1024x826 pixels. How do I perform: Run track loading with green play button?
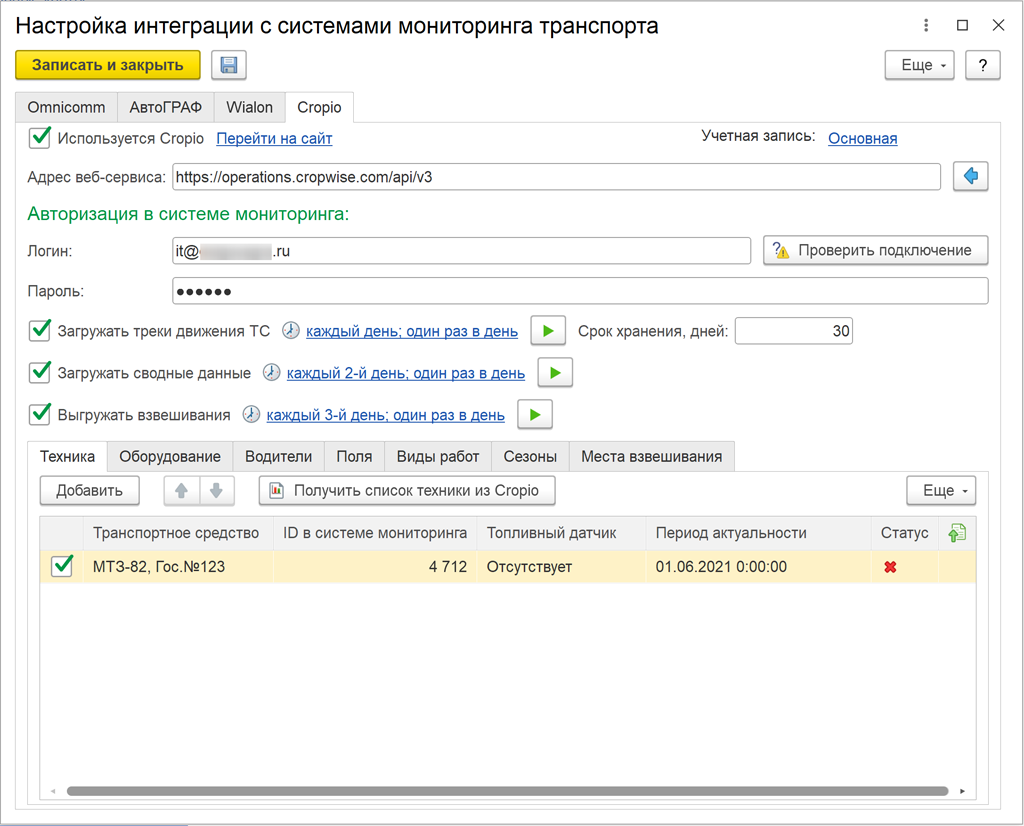tap(547, 331)
